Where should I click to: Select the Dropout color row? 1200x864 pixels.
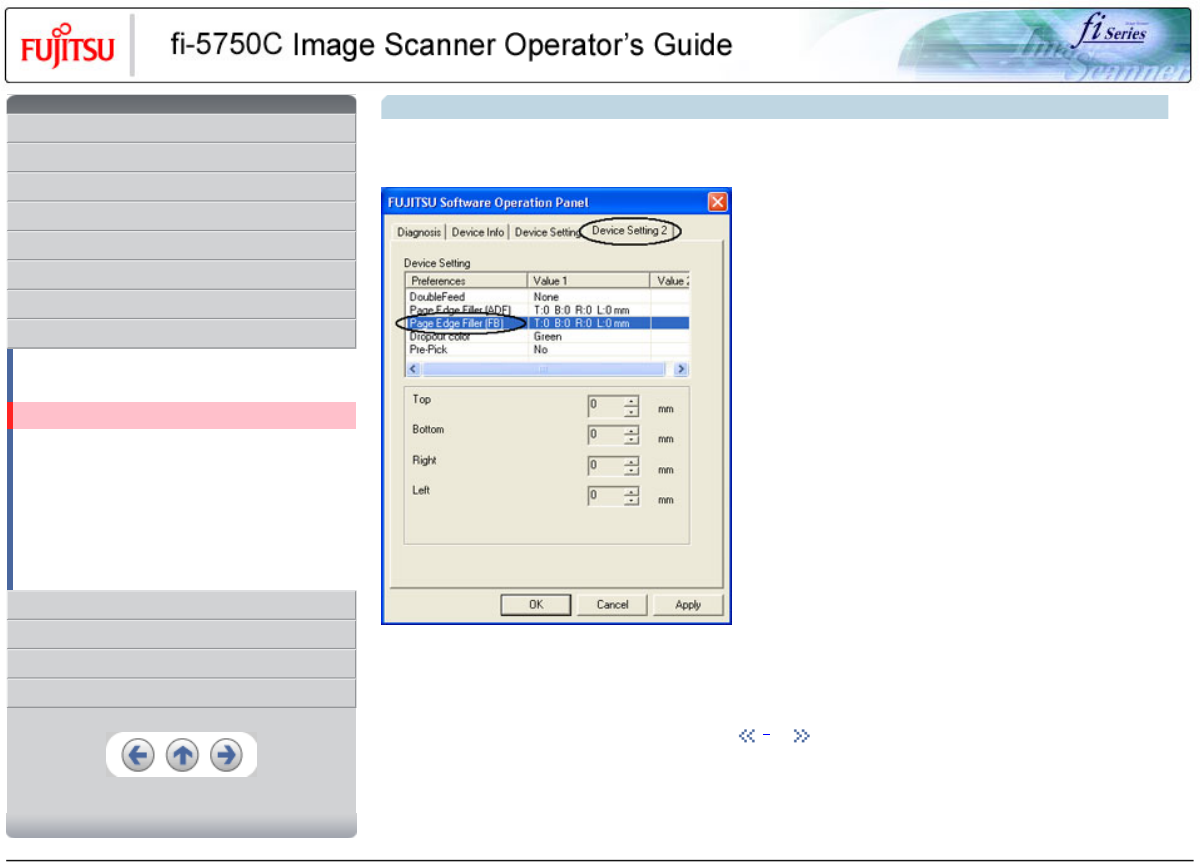(x=547, y=336)
